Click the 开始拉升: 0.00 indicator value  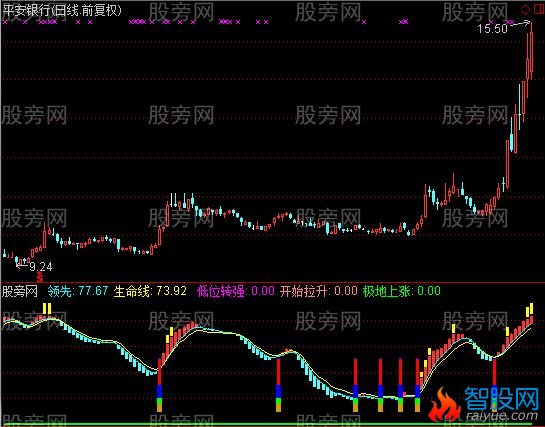click(319, 291)
